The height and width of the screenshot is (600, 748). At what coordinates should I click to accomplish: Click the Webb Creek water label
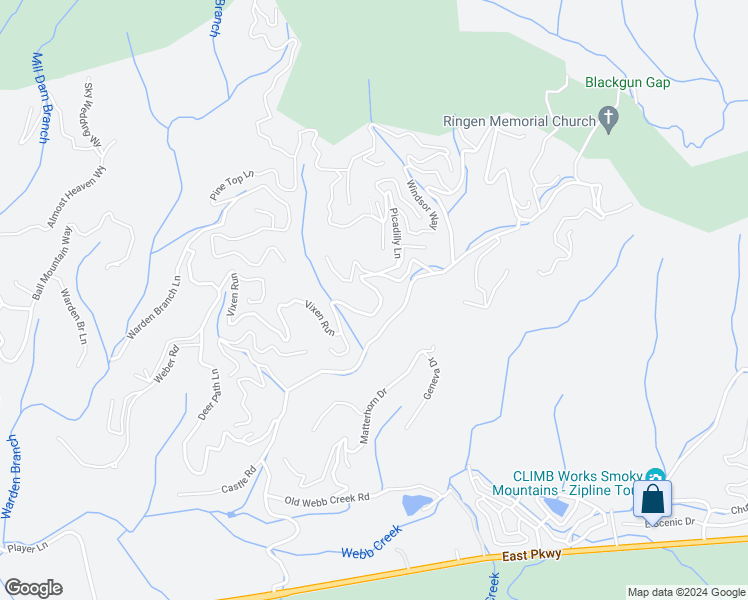pyautogui.click(x=372, y=542)
